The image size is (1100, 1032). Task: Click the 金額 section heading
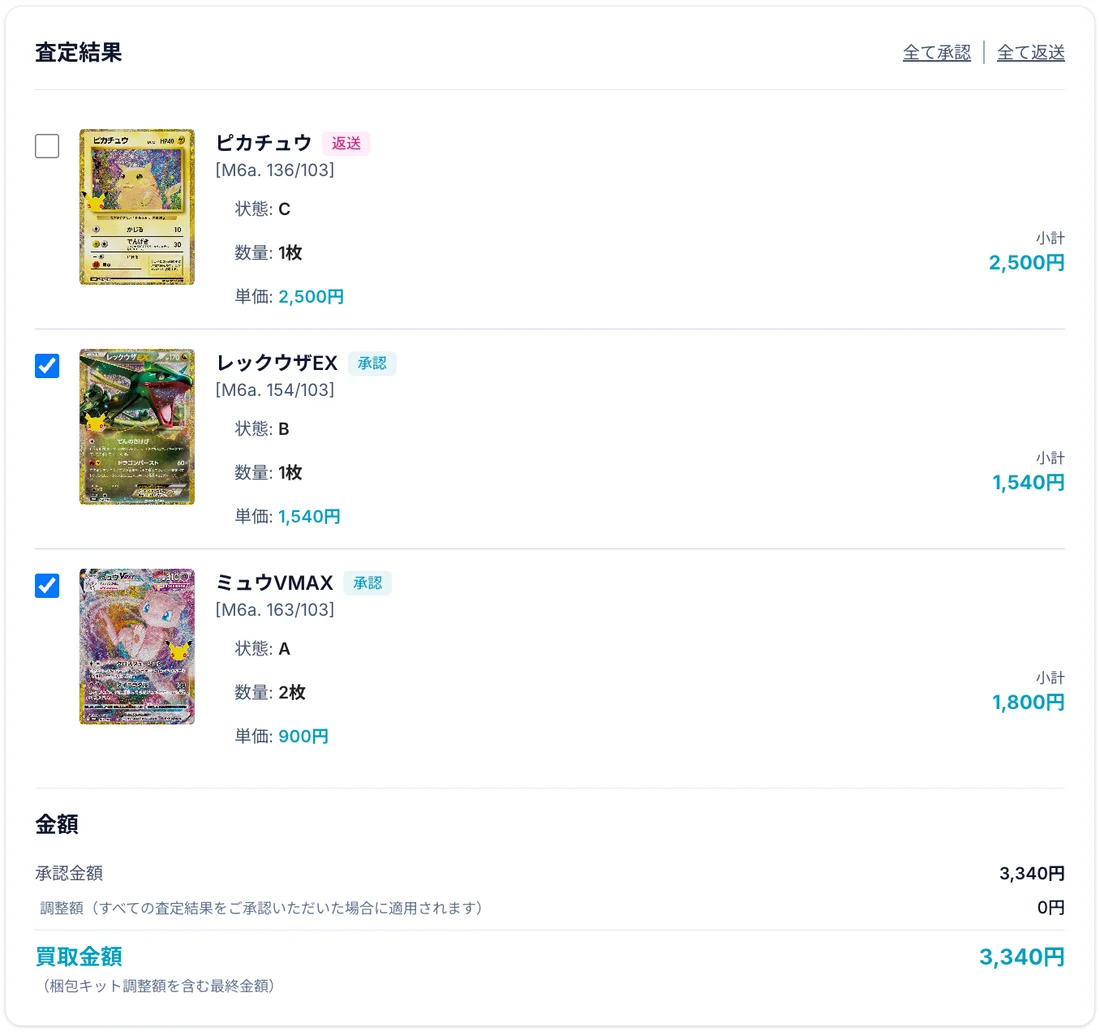tap(57, 824)
